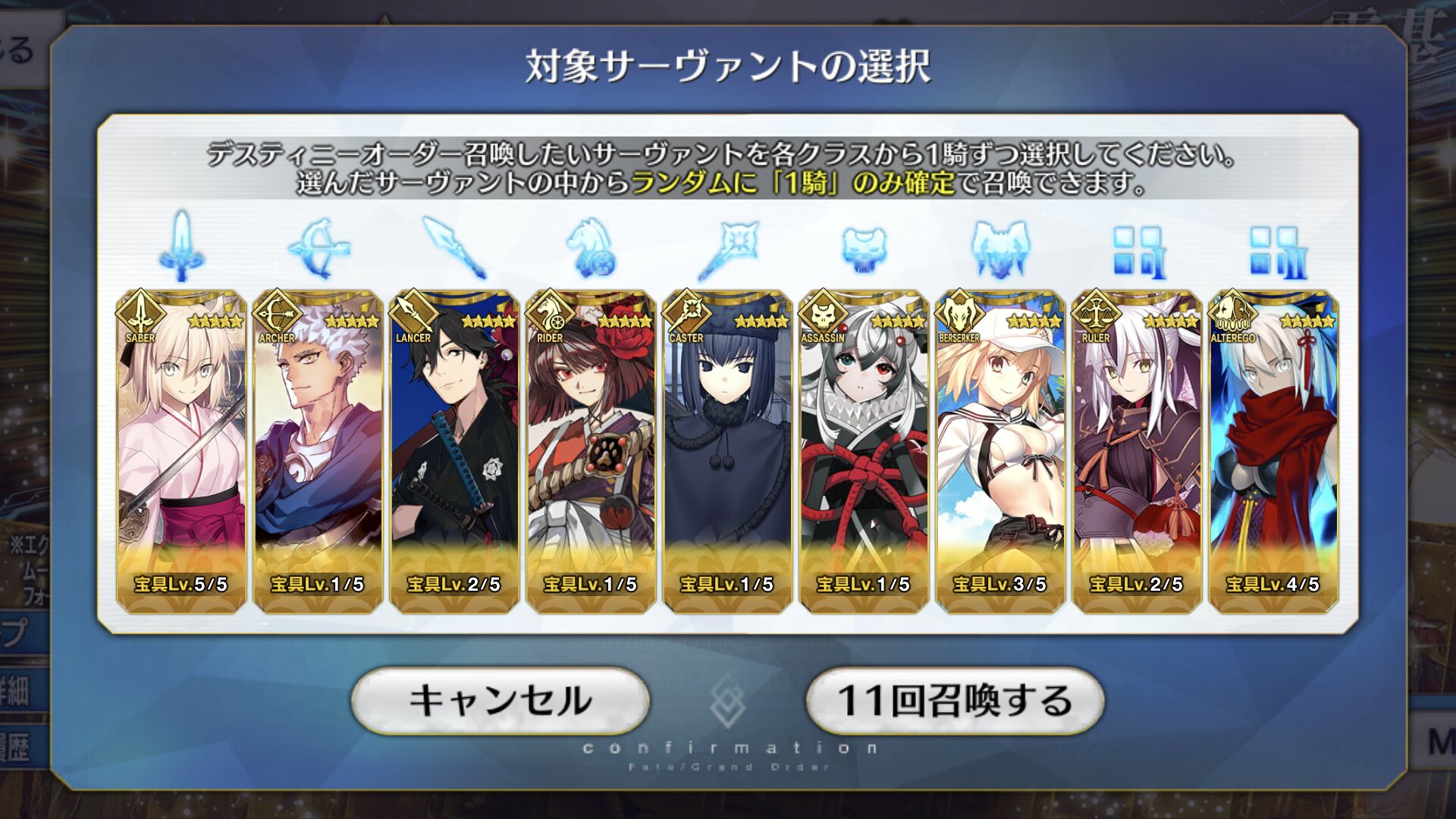This screenshot has height=819, width=1456.
Task: Click the blue Saber class sword icon
Action: 181,247
